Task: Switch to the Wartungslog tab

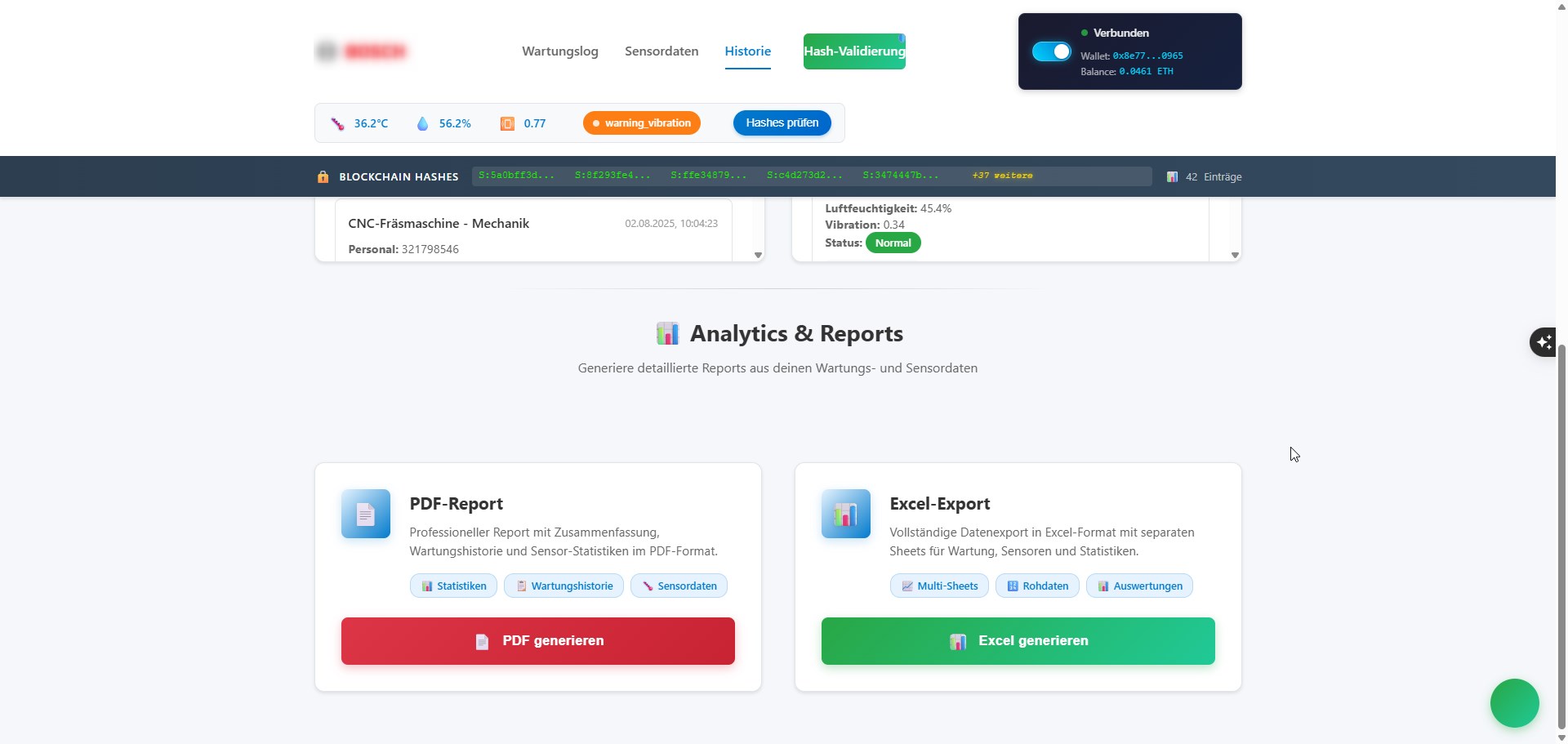Action: click(560, 51)
